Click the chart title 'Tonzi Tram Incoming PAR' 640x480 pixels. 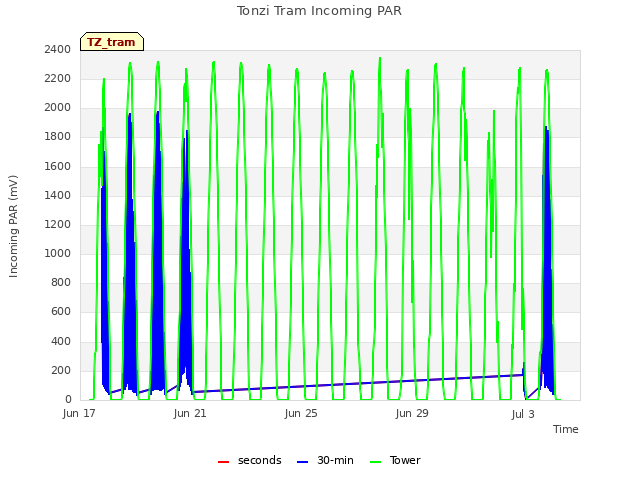319,11
